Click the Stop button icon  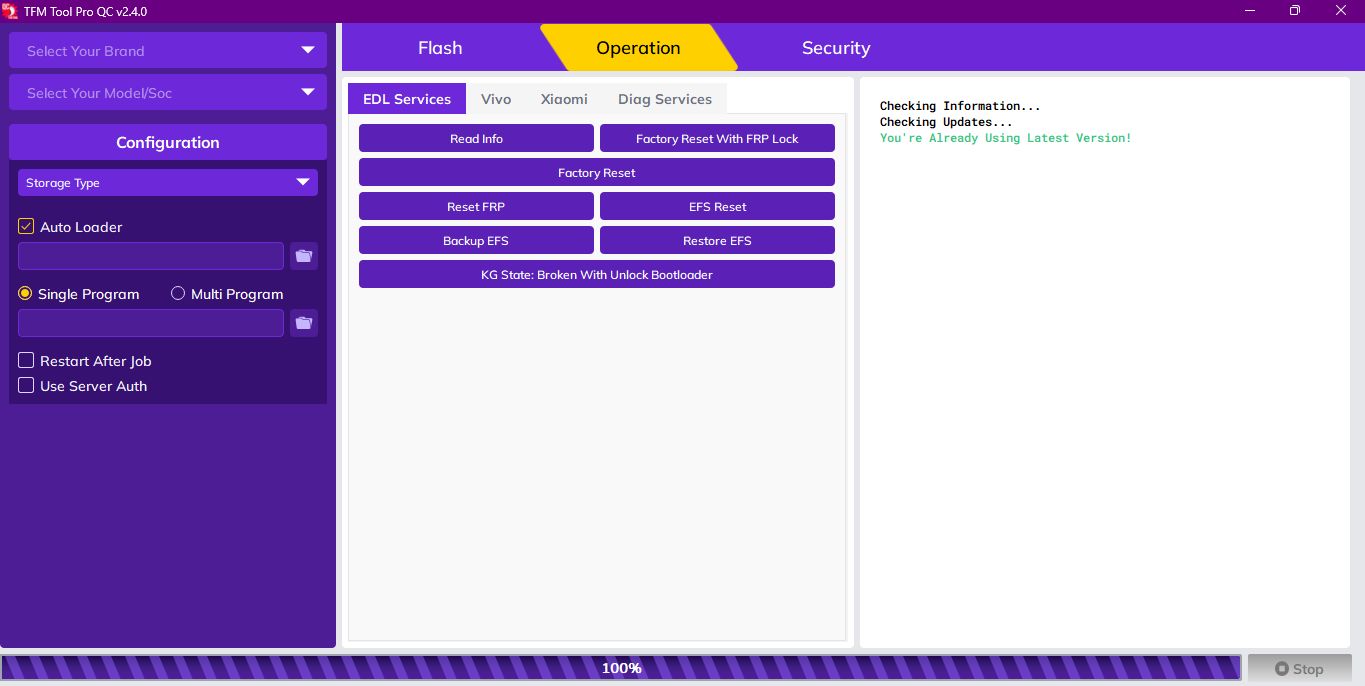coord(1281,669)
